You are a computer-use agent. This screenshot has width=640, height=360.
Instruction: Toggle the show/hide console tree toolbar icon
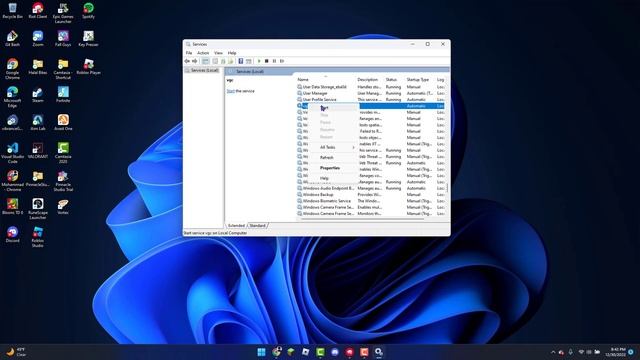pyautogui.click(x=205, y=61)
